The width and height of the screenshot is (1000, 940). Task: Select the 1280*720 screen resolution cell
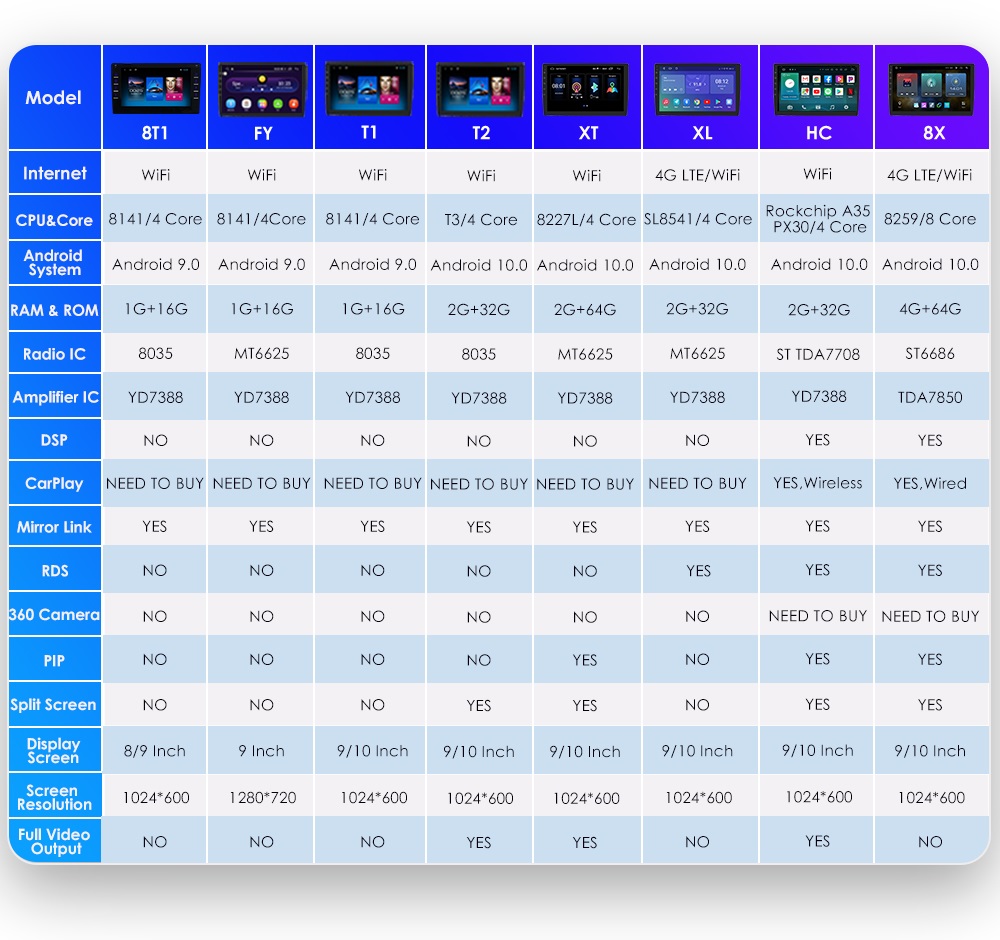tap(262, 798)
